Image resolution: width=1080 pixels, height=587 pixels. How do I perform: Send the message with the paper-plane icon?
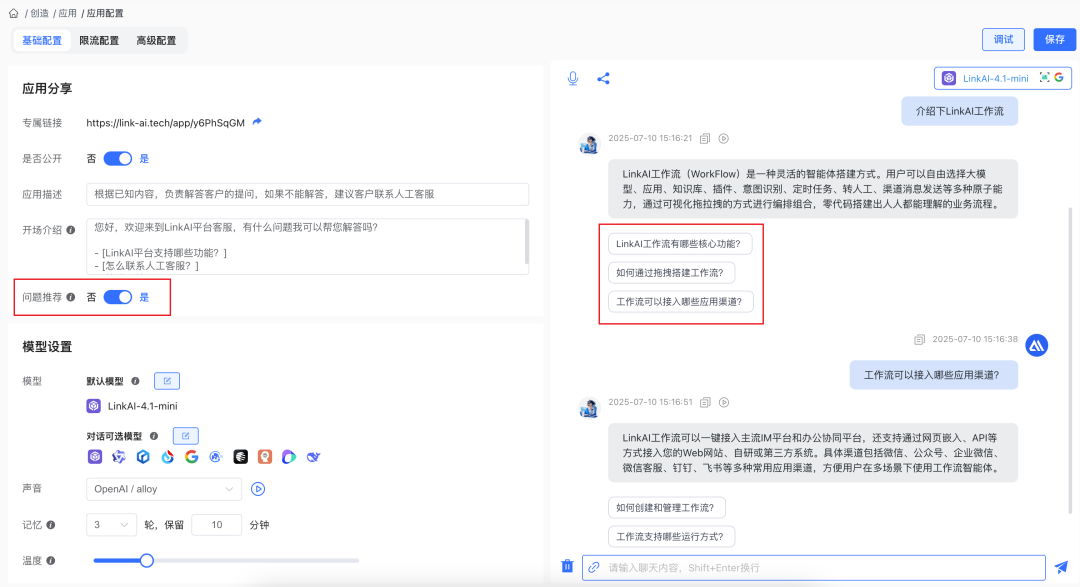tap(1063, 566)
